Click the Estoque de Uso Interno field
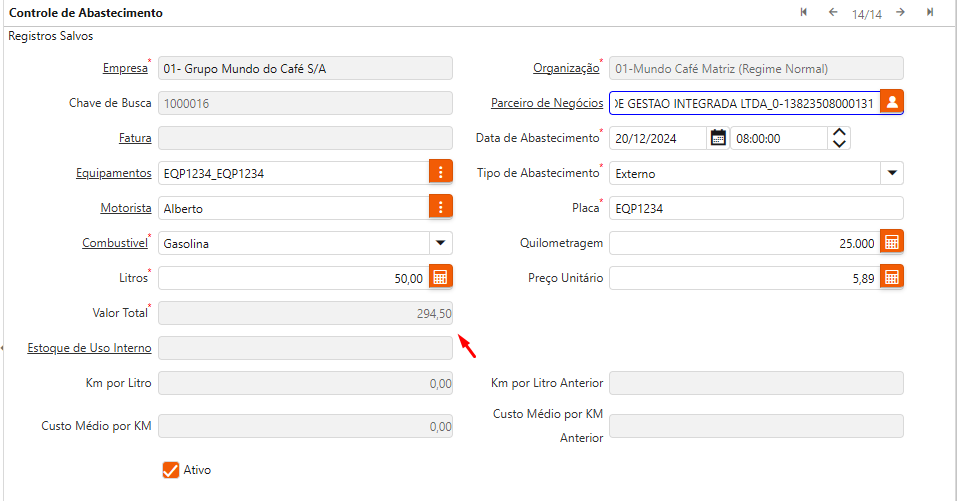957x501 pixels. tap(305, 348)
